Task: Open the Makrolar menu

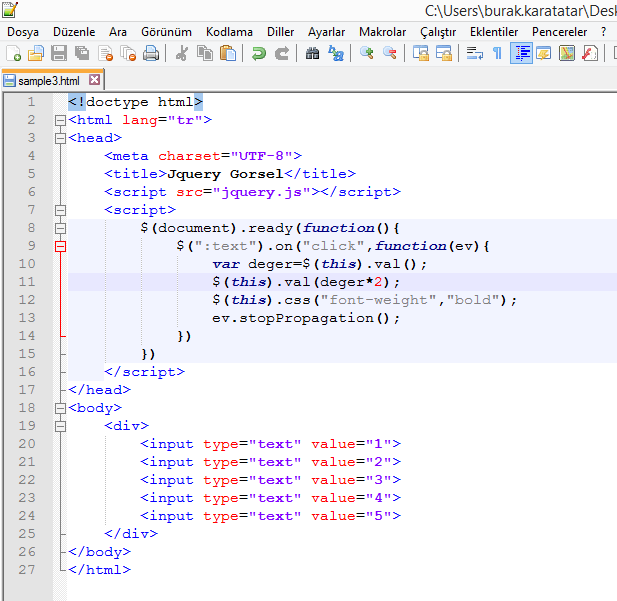Action: (382, 32)
